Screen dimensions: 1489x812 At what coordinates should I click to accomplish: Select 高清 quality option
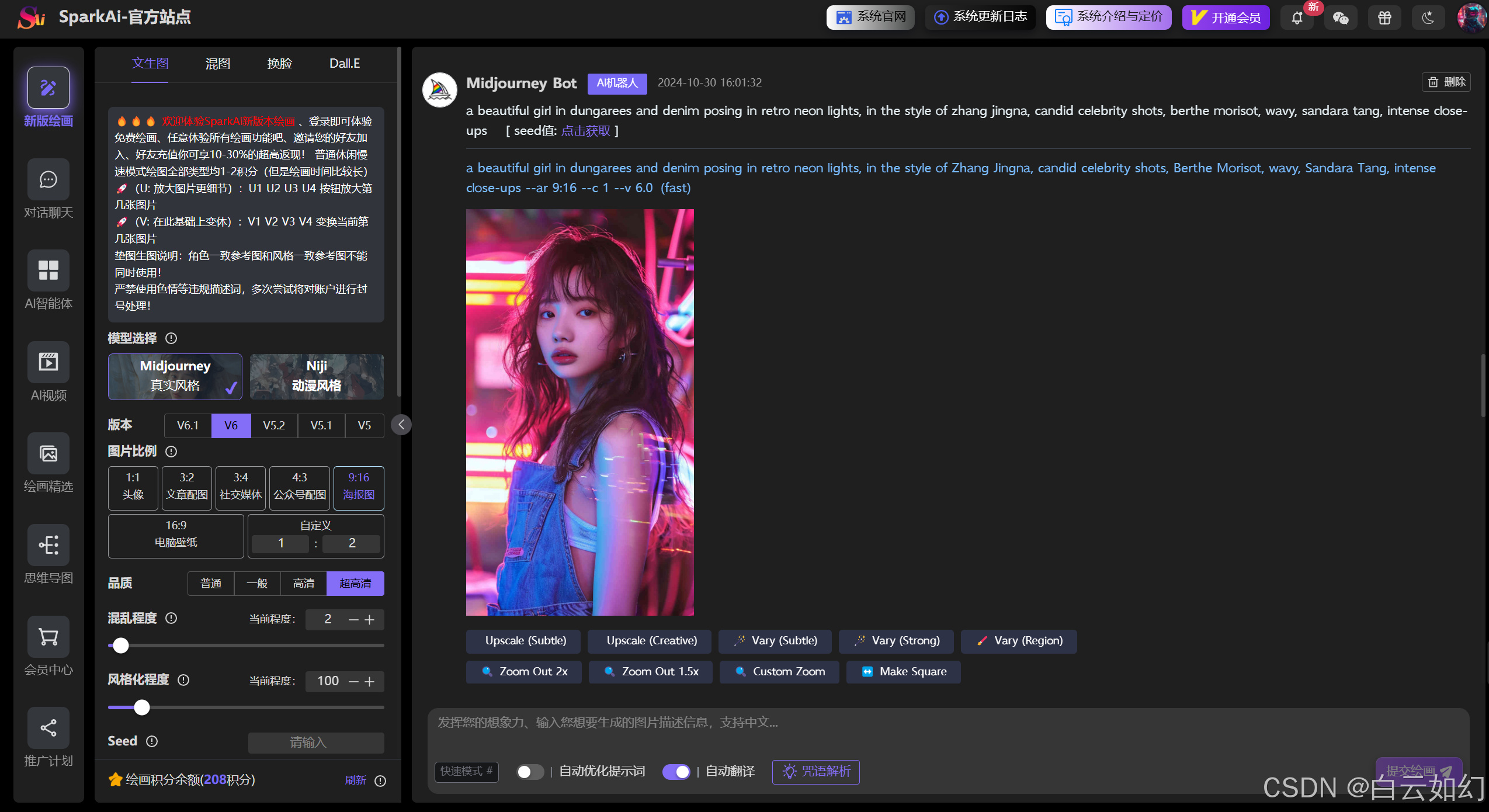(304, 583)
